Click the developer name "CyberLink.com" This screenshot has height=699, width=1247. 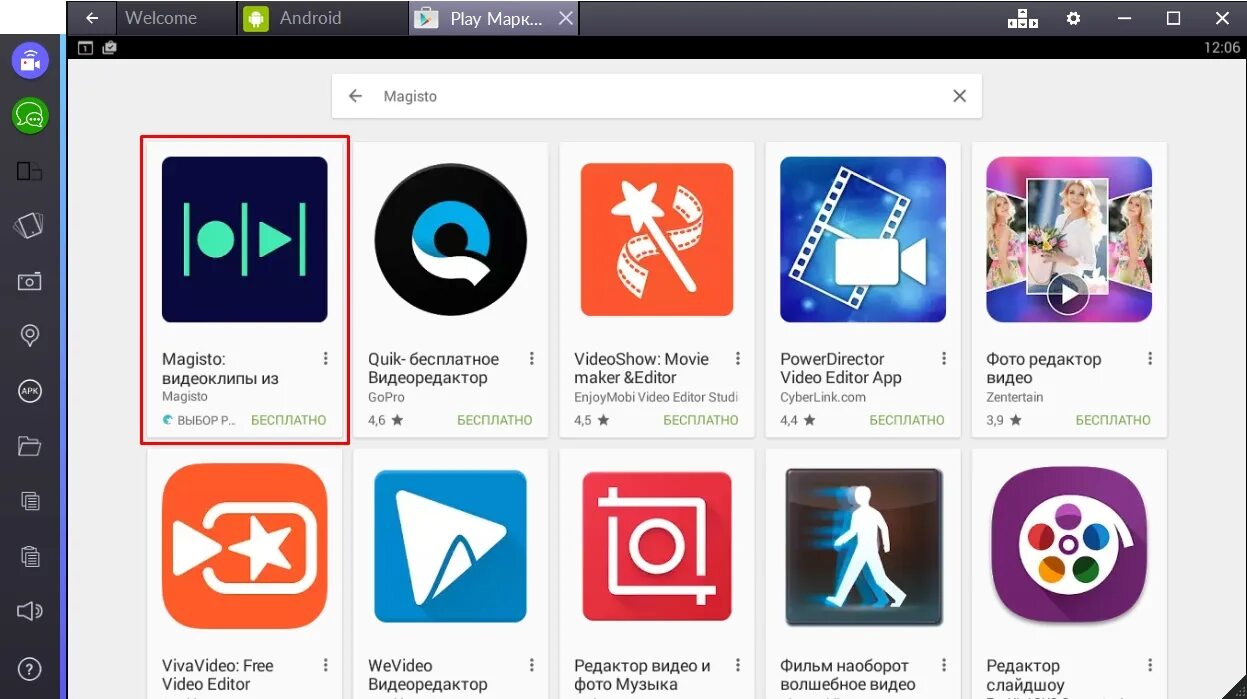click(x=823, y=397)
